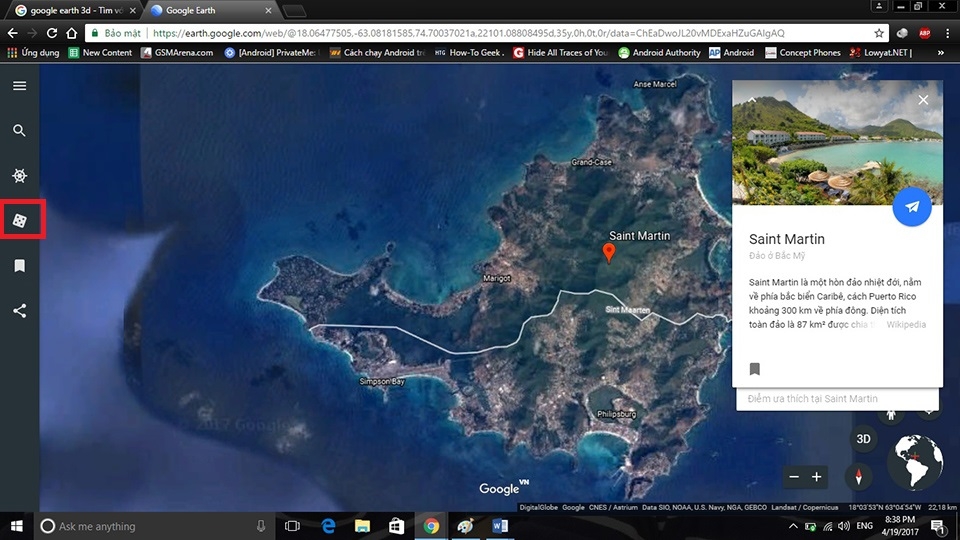Click the Grand-Case map label
Viewport: 960px width, 540px height.
coord(591,162)
